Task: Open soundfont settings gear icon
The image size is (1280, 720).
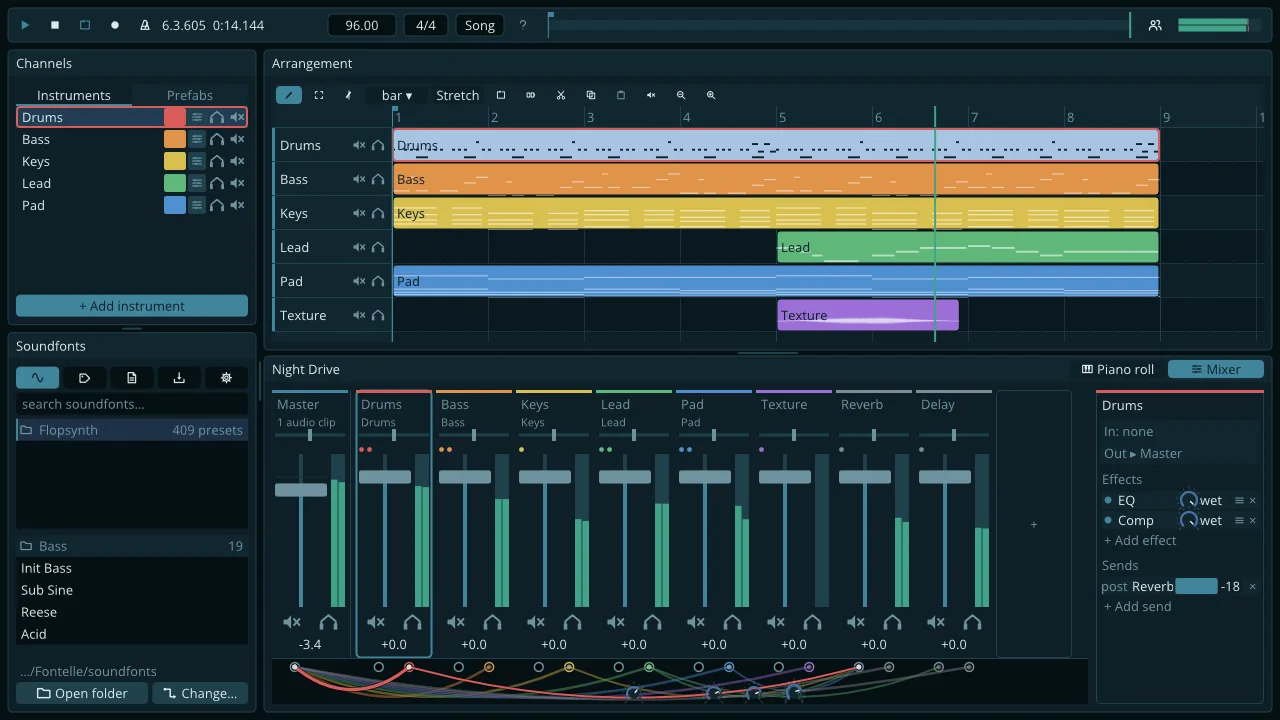Action: (x=226, y=377)
